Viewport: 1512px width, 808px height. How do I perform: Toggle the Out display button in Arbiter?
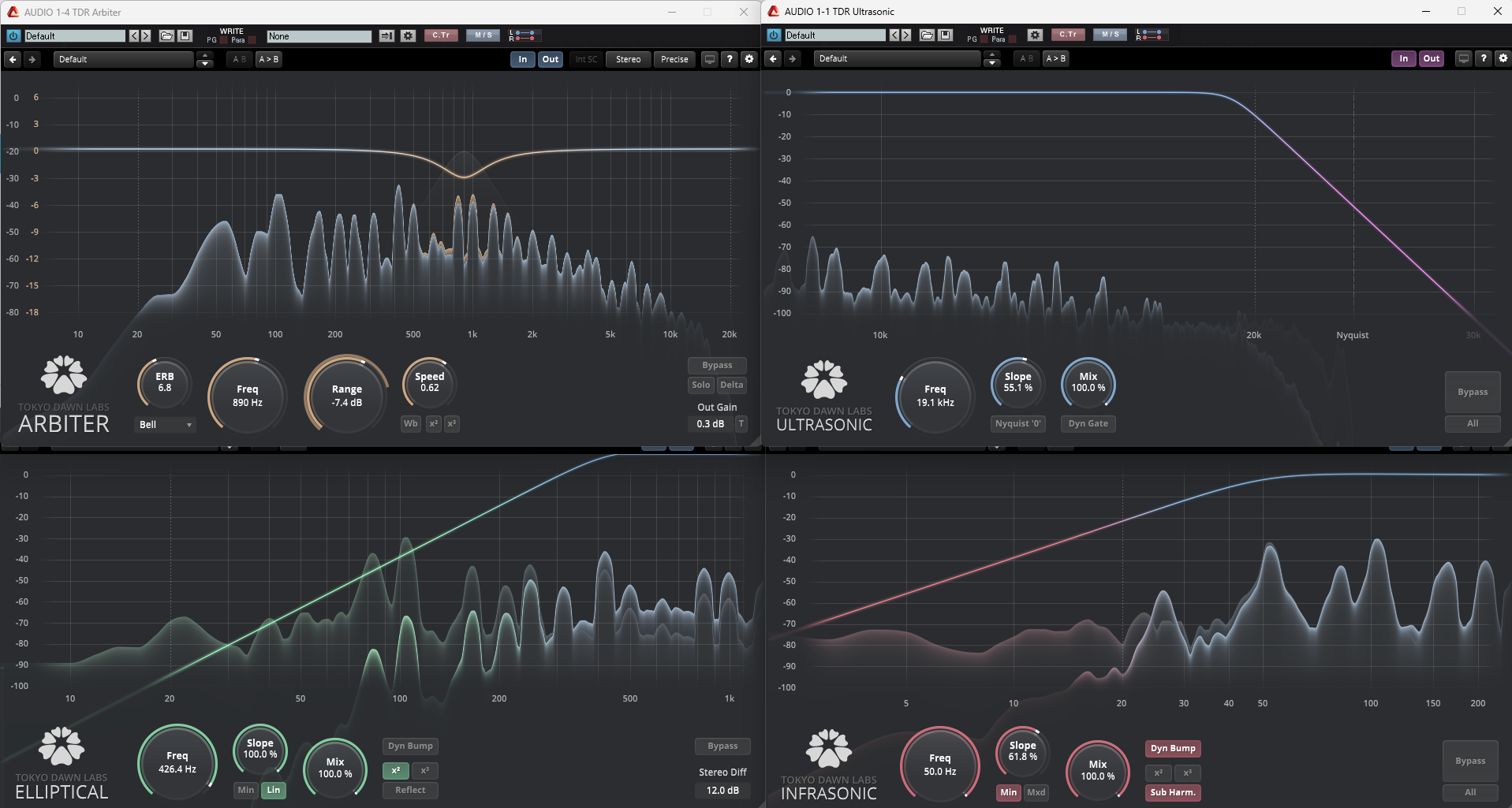click(x=551, y=59)
